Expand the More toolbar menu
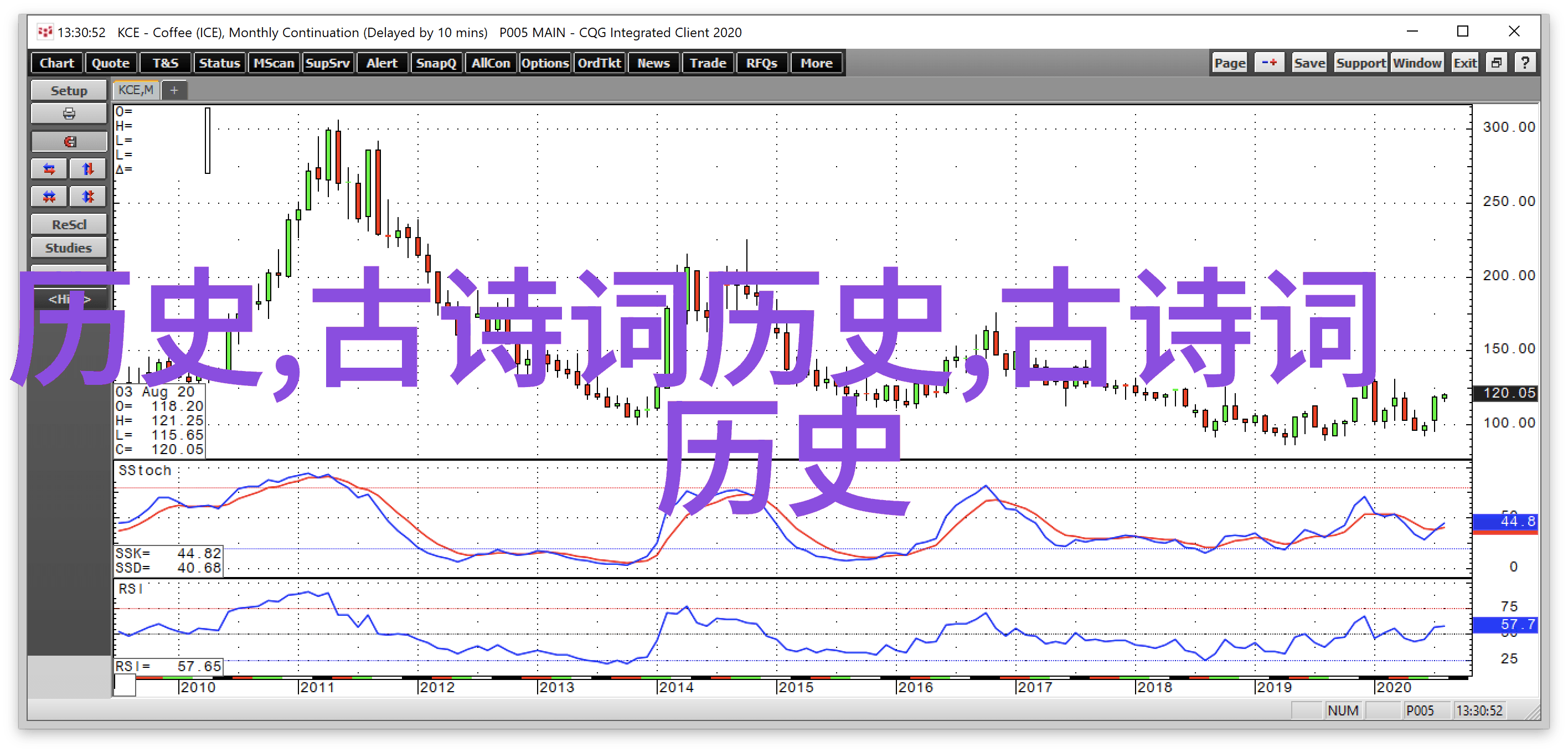 816,63
